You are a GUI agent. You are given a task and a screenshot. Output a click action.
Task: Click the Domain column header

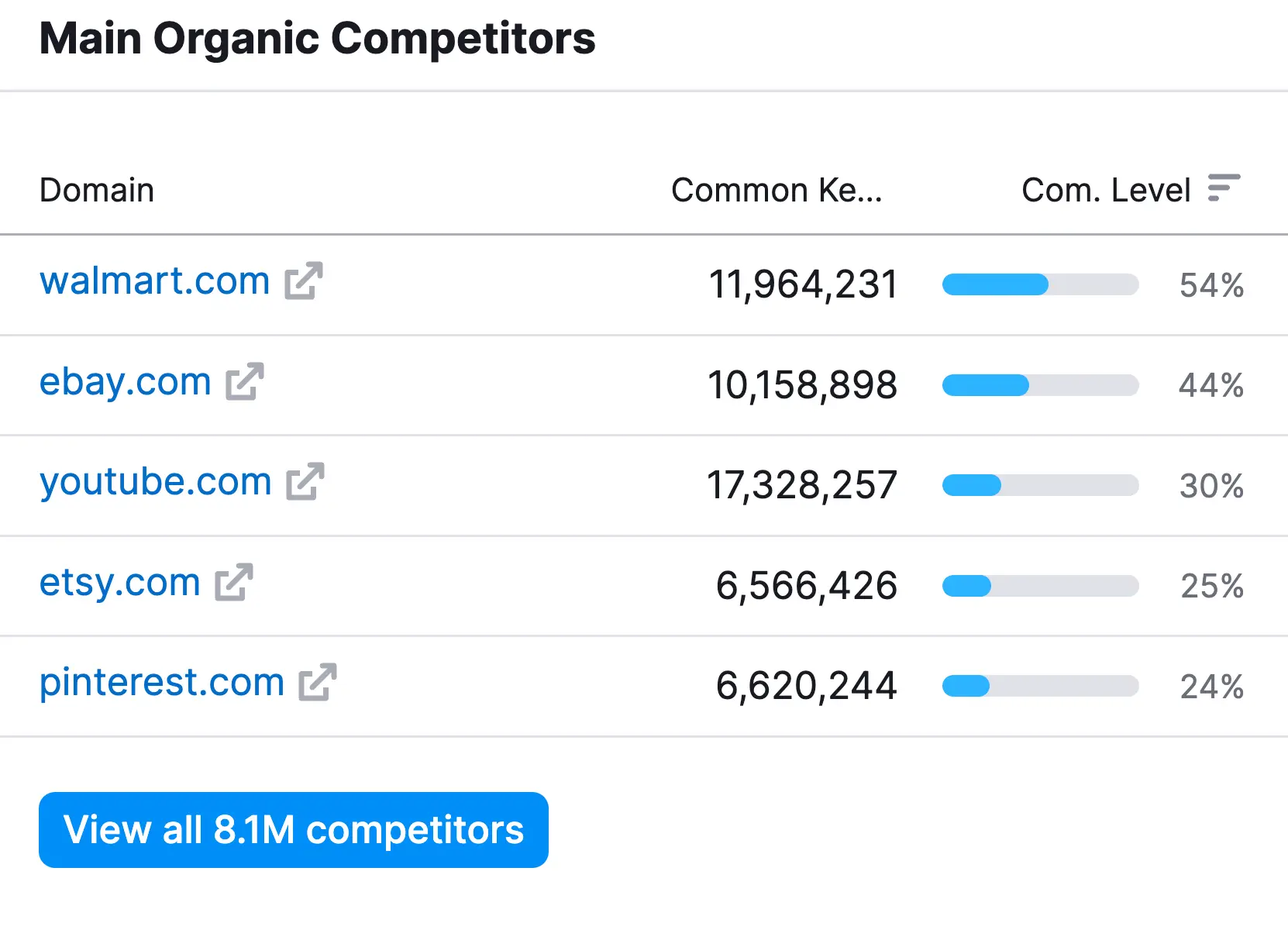click(x=97, y=190)
